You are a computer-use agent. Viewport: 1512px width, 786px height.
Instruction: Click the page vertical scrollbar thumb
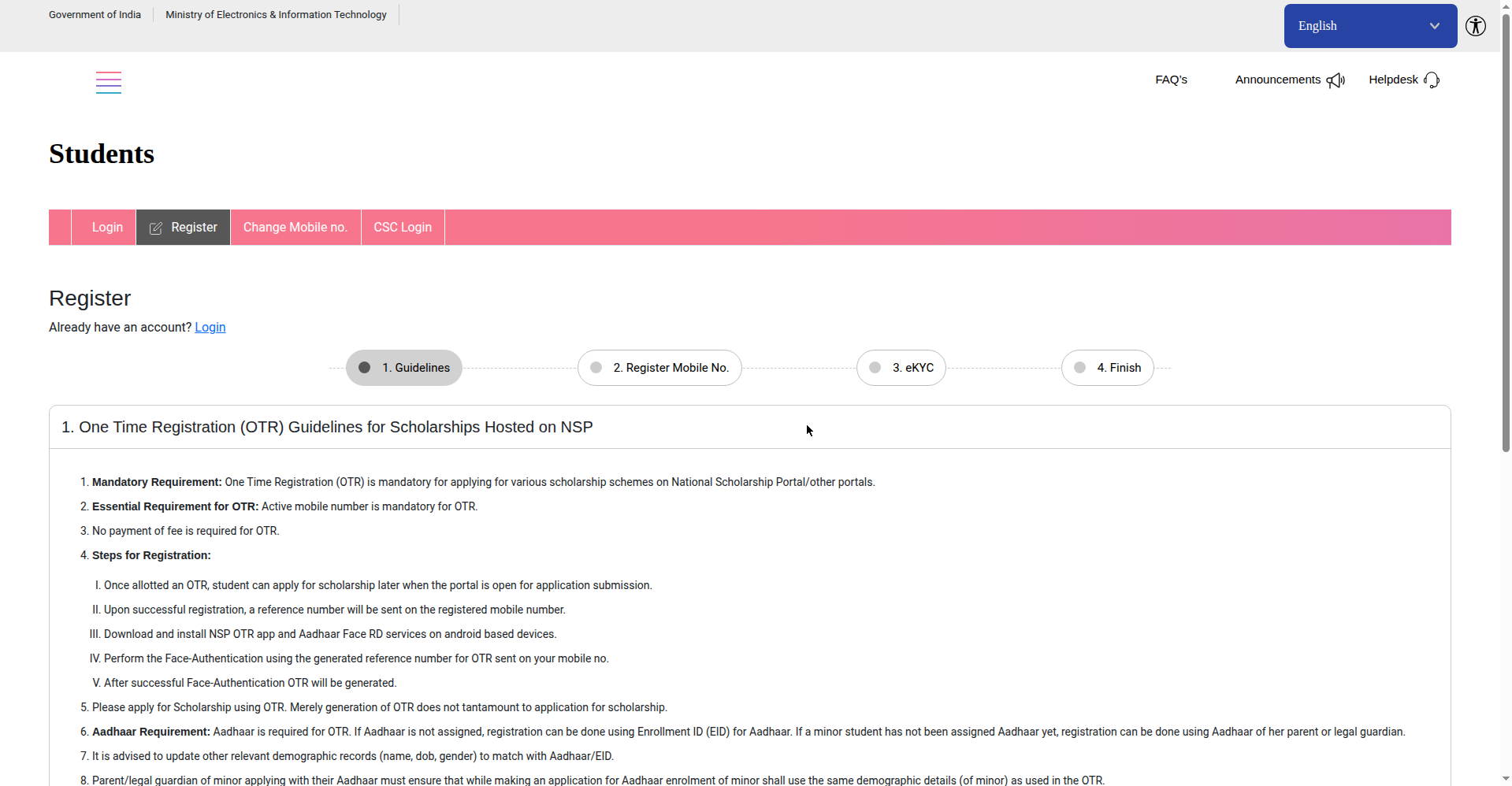(1506, 232)
